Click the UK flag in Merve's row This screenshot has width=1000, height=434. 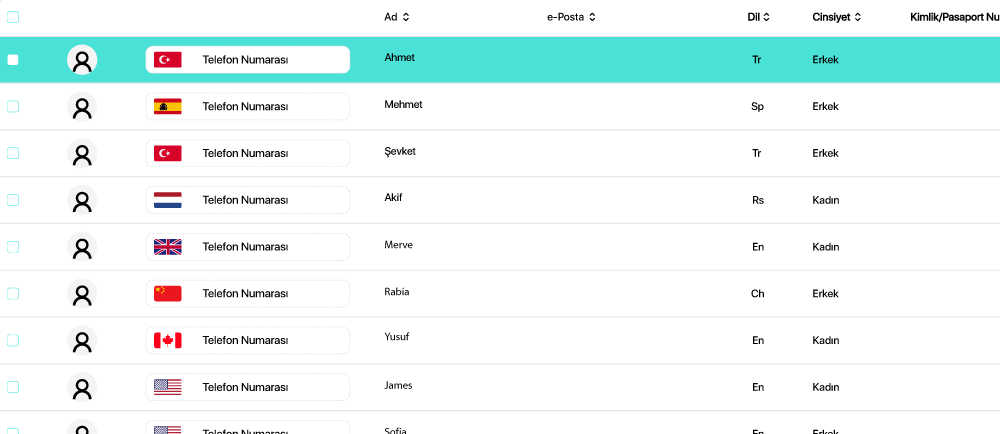coord(167,247)
